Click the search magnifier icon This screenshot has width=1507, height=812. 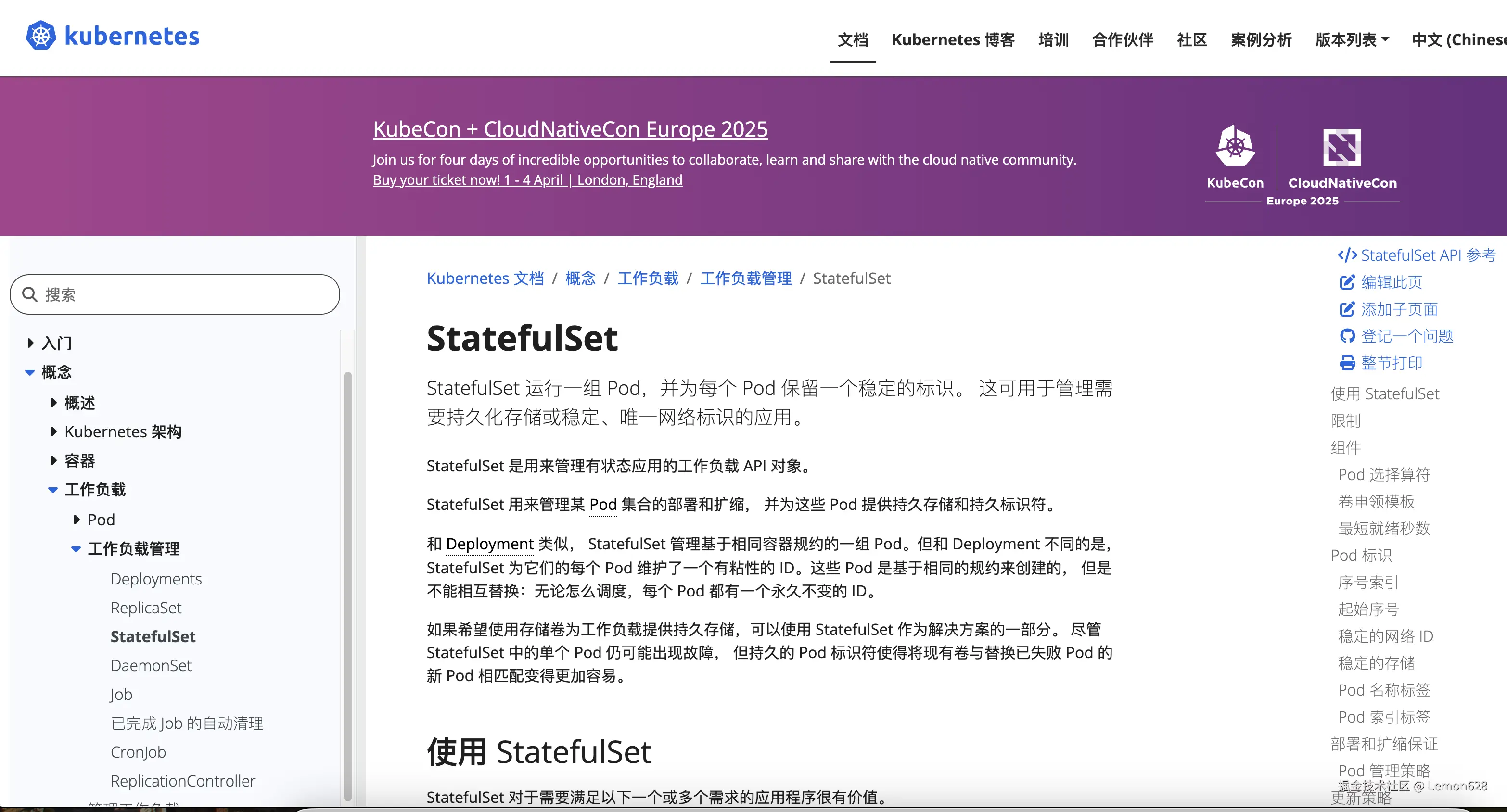pyautogui.click(x=30, y=294)
